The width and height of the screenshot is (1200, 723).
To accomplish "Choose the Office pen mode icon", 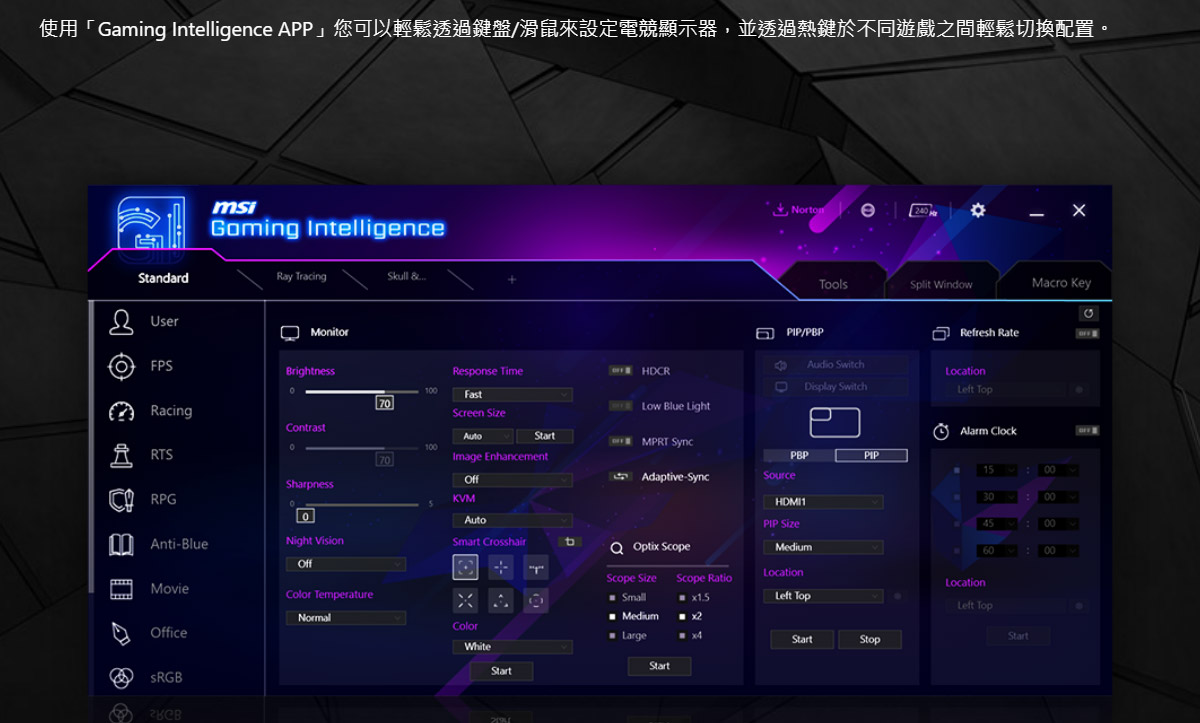I will point(121,633).
